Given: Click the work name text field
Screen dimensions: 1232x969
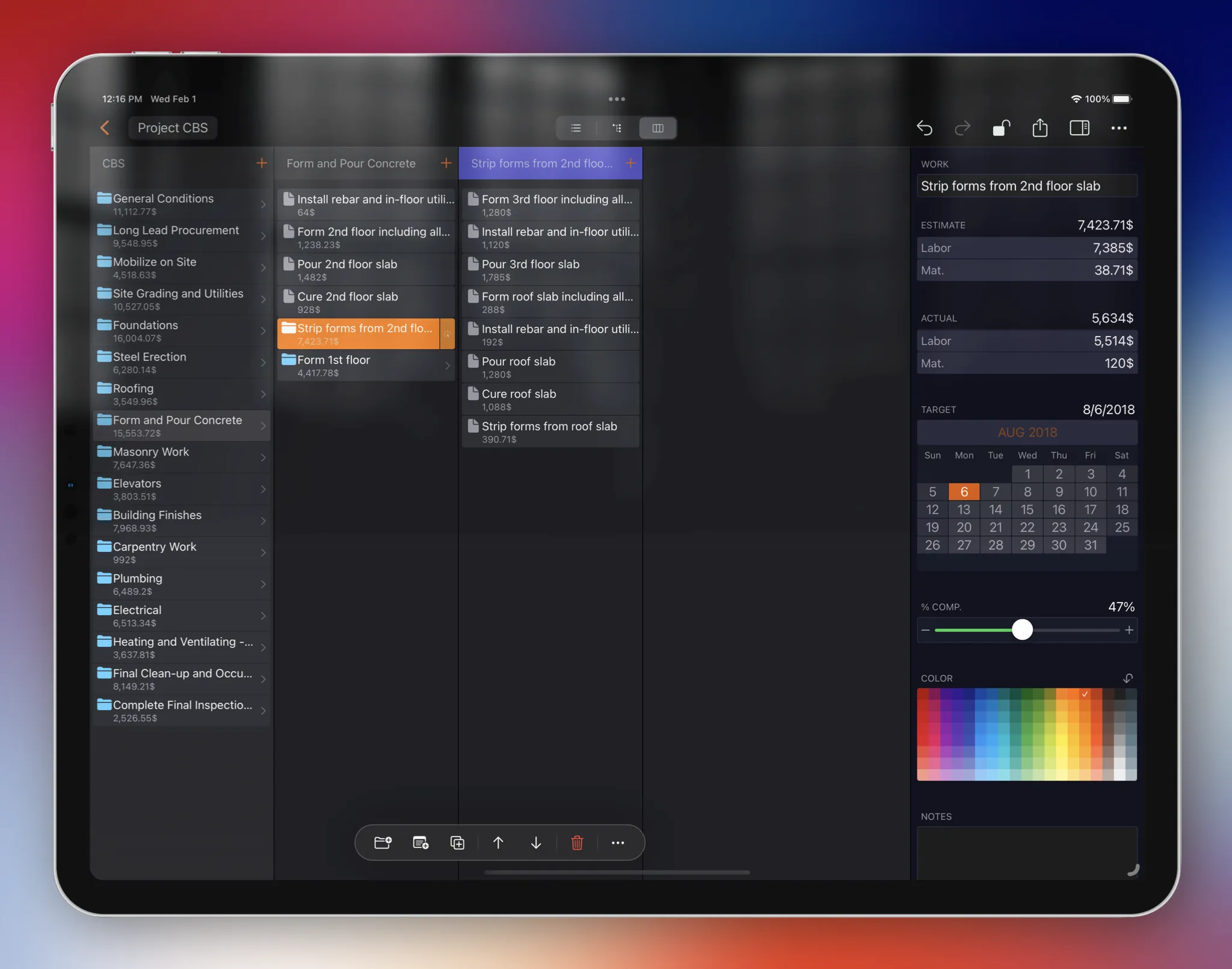Looking at the screenshot, I should 1026,186.
